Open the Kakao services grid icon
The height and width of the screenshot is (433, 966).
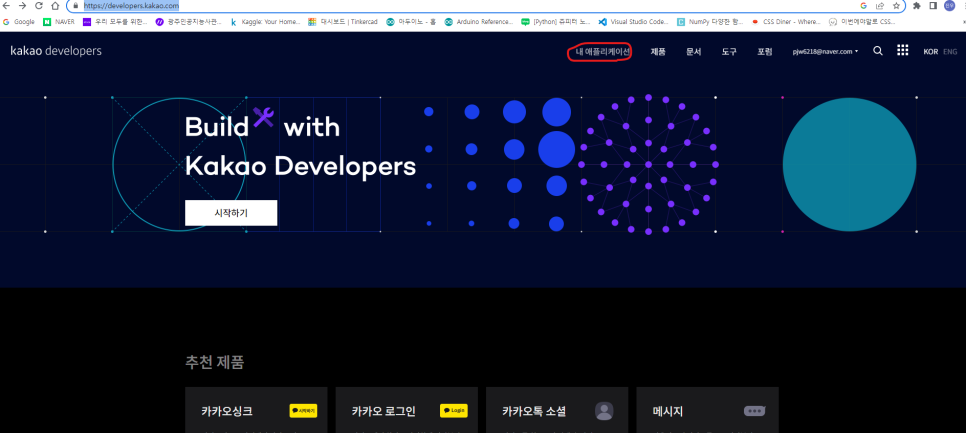coord(903,51)
